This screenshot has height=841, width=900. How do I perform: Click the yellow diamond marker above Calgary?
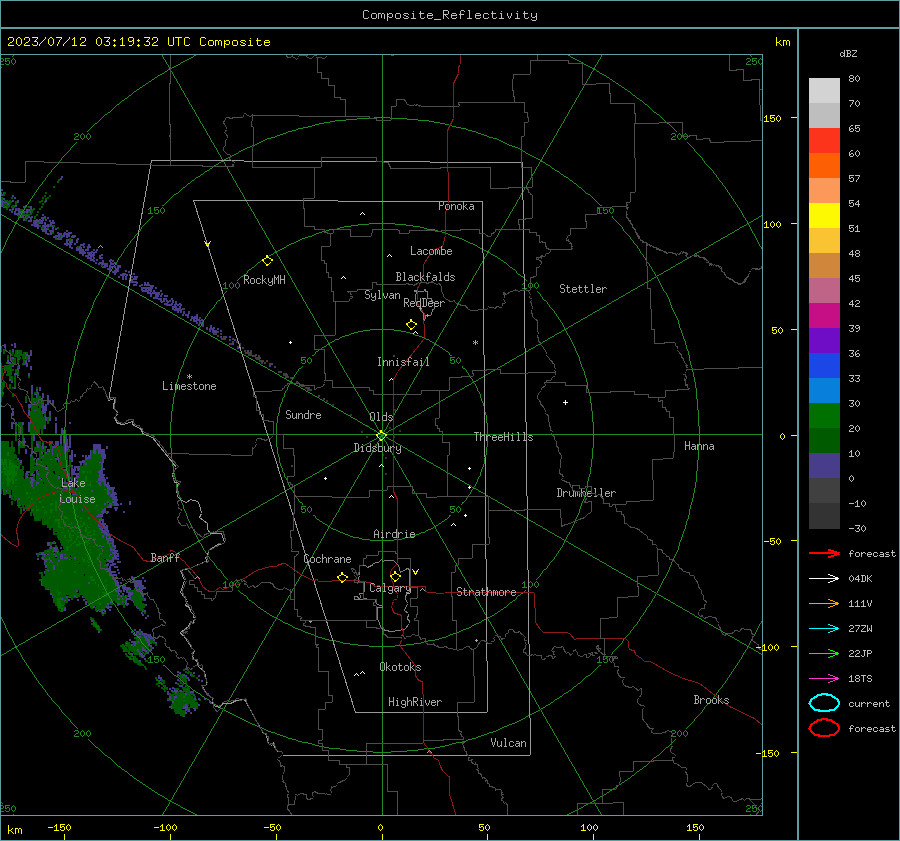click(x=395, y=576)
